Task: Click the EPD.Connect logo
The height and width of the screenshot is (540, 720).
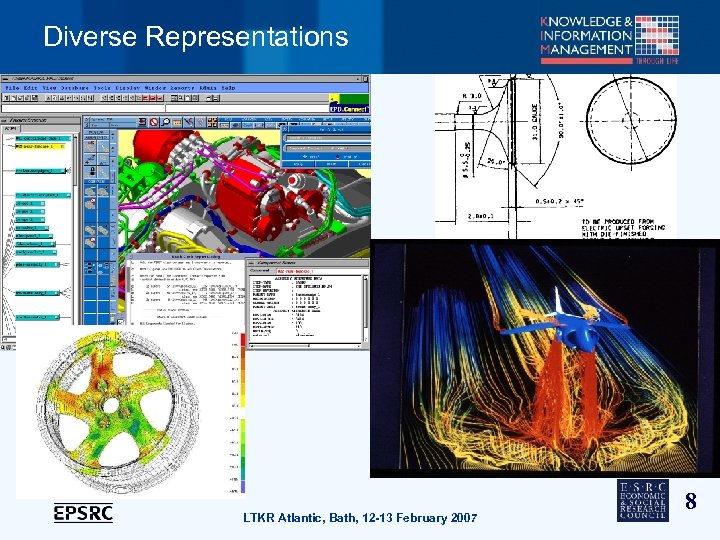Action: (x=349, y=104)
